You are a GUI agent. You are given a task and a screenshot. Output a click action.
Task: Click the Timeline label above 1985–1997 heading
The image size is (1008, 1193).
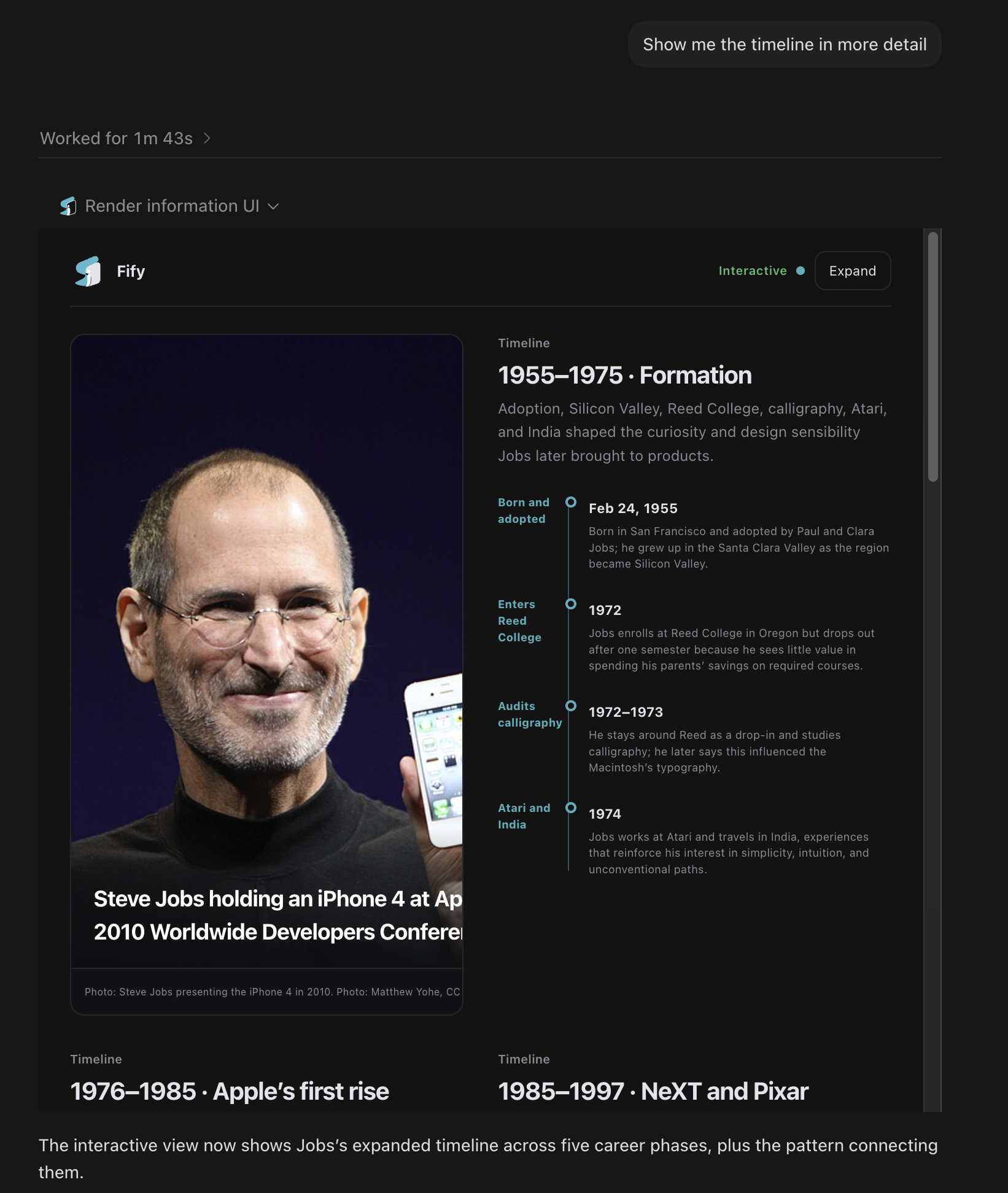(524, 1060)
